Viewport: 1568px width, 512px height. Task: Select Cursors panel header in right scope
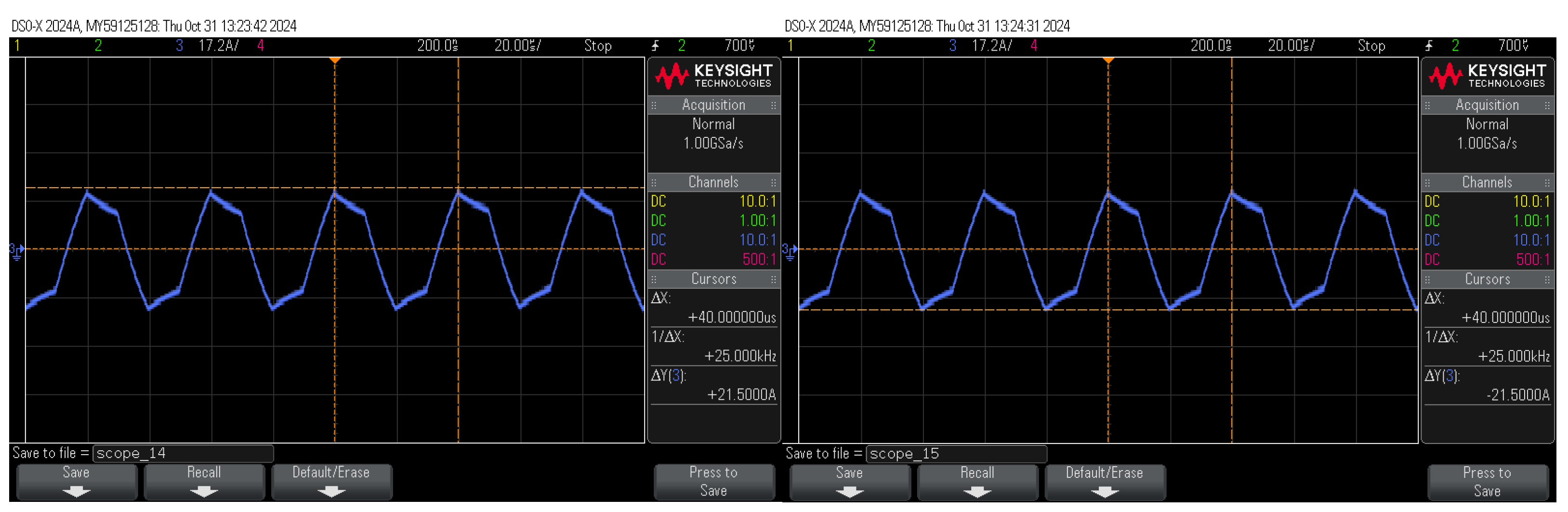coord(1488,279)
